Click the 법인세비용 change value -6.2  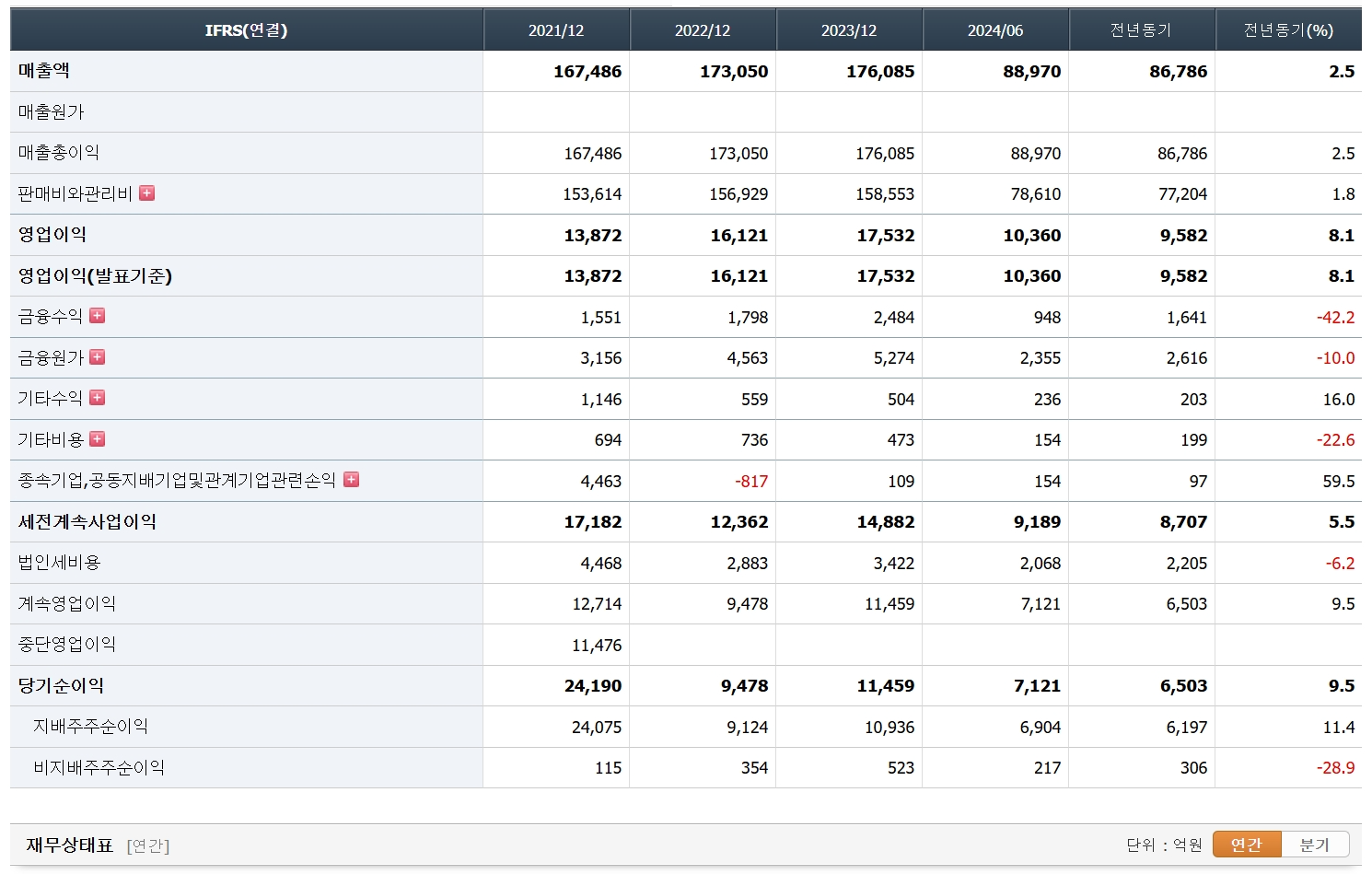click(1341, 563)
